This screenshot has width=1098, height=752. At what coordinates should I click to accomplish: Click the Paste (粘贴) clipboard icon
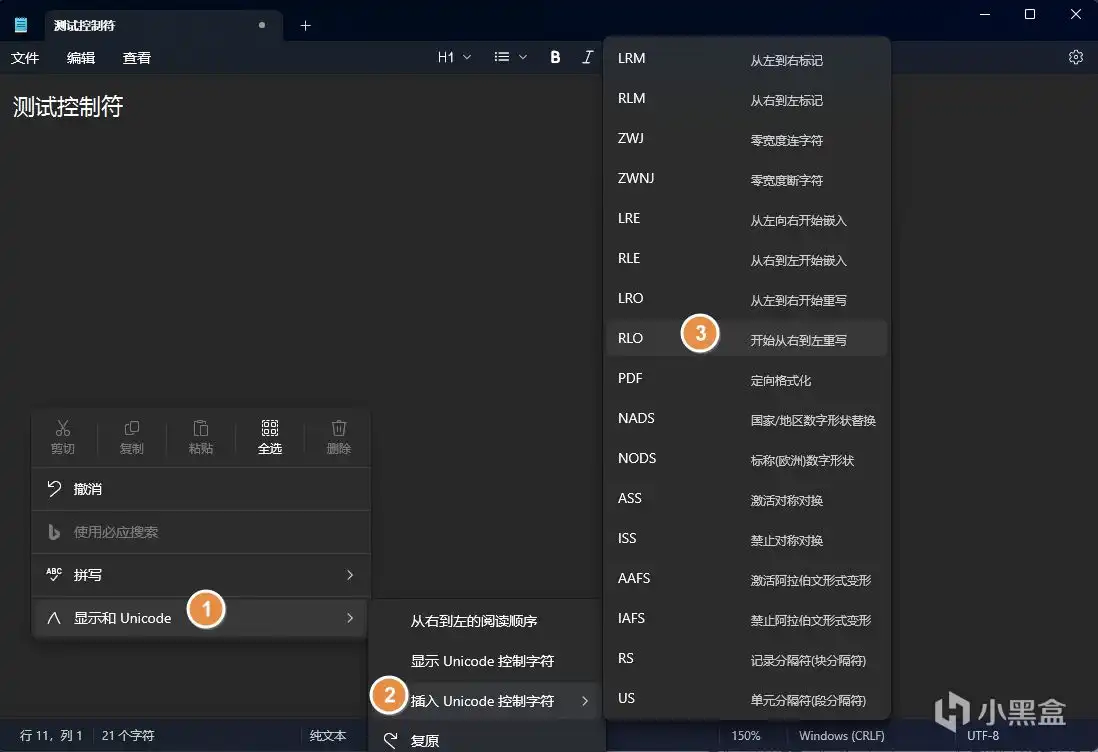coord(201,436)
